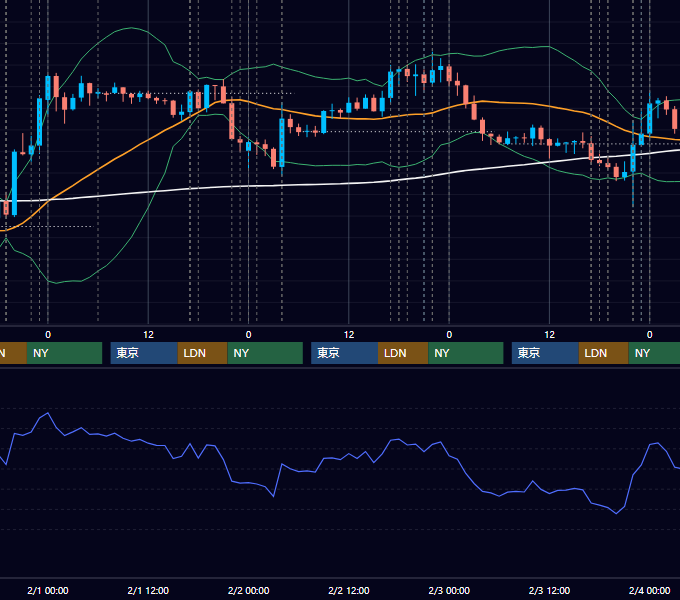
Task: Click the LDN session block on 2/2
Action: pos(403,353)
